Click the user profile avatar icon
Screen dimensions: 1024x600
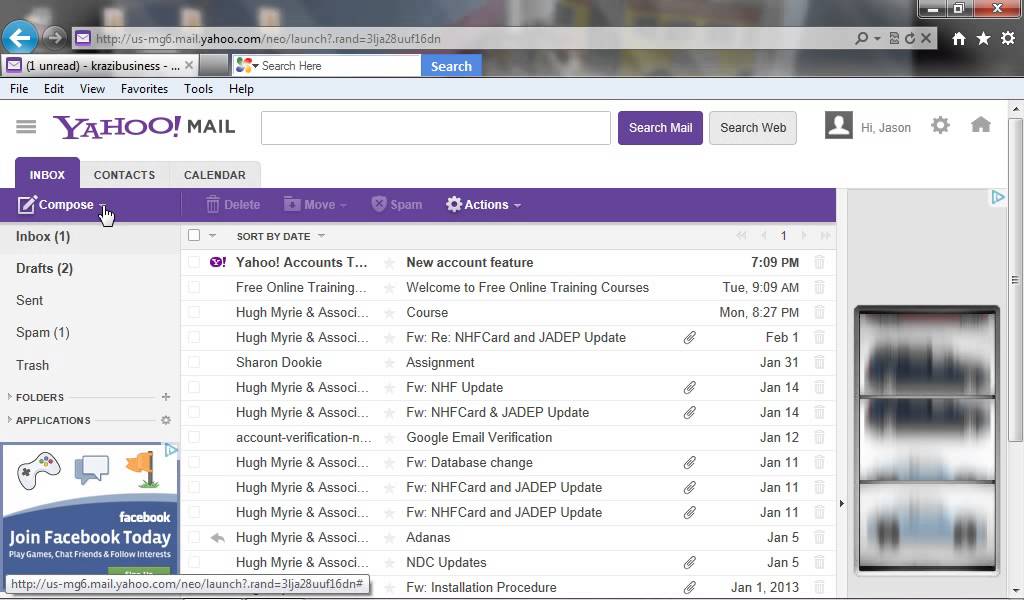(x=839, y=125)
